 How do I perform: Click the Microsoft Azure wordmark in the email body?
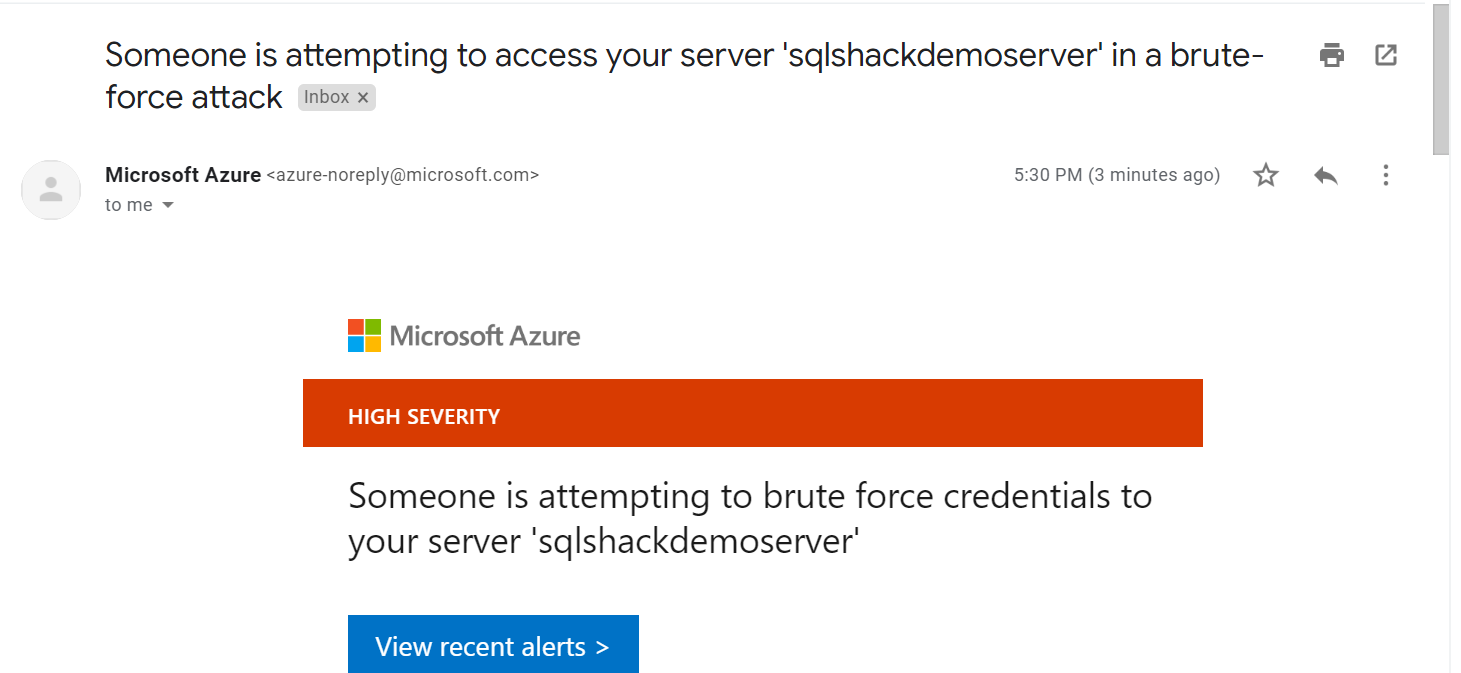point(485,336)
